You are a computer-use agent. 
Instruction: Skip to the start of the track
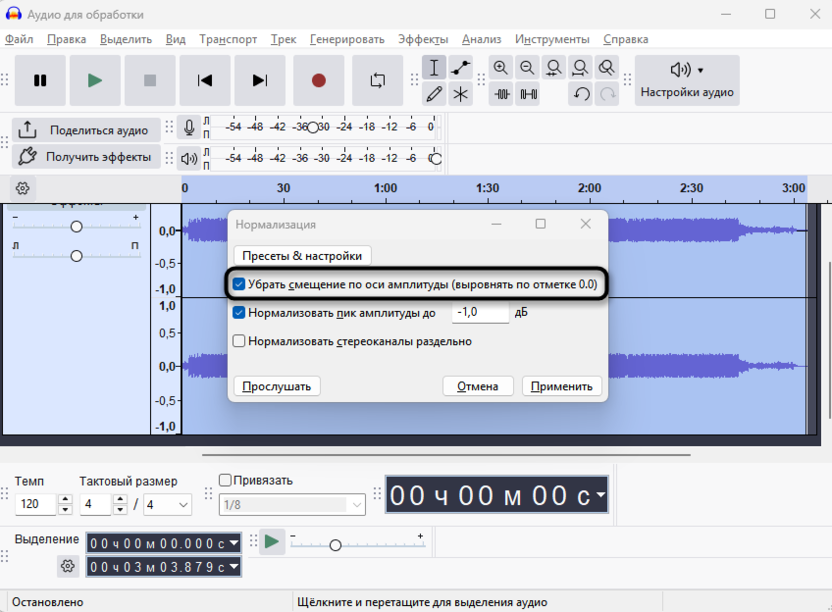(204, 81)
